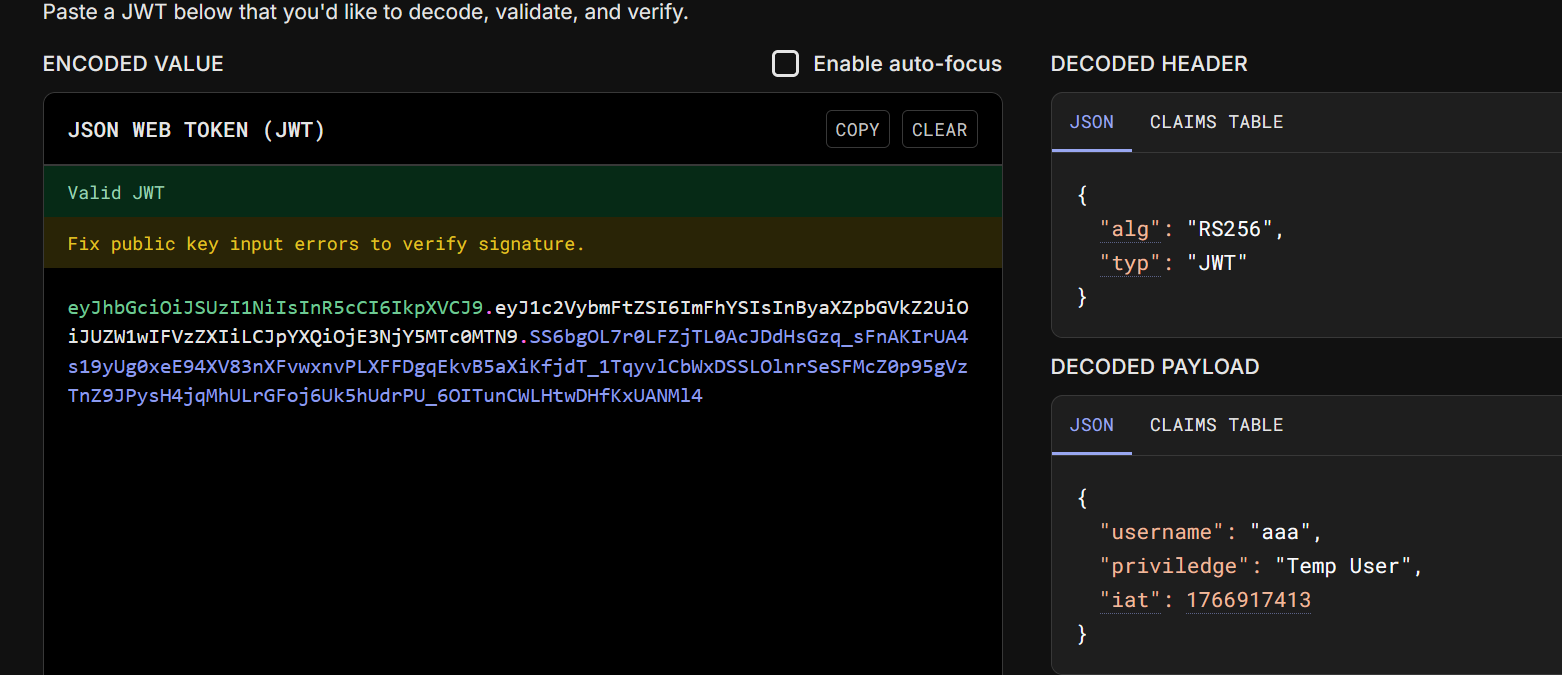Select JSON tab under Decoded Payload
The width and height of the screenshot is (1562, 675).
pos(1091,425)
